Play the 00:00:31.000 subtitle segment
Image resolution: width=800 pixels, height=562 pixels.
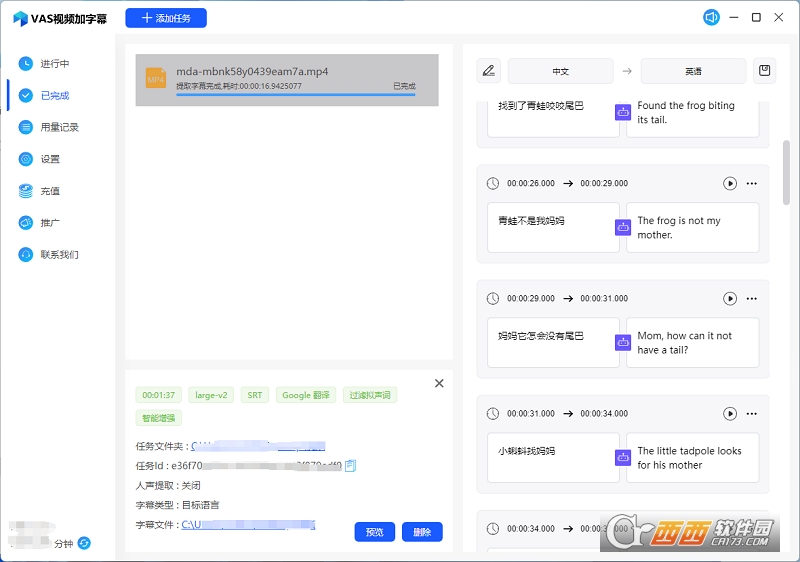[x=730, y=414]
